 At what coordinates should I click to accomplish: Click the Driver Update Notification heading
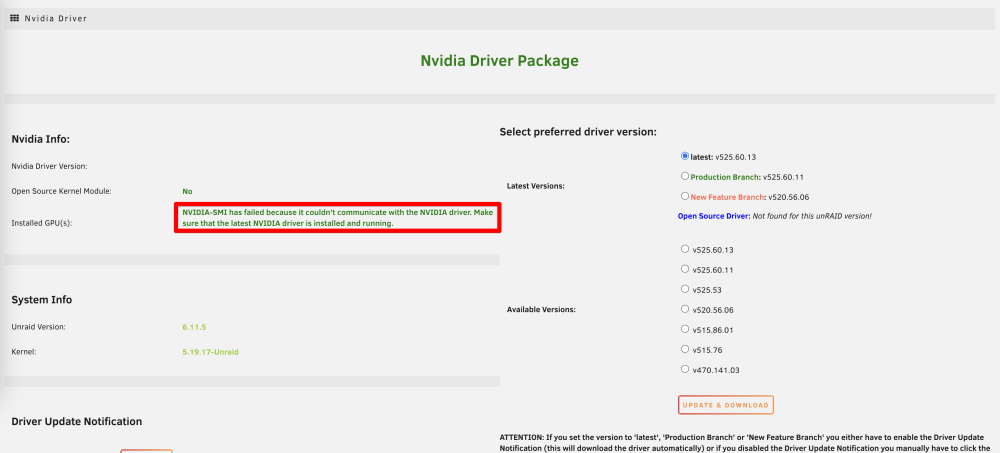pos(77,421)
